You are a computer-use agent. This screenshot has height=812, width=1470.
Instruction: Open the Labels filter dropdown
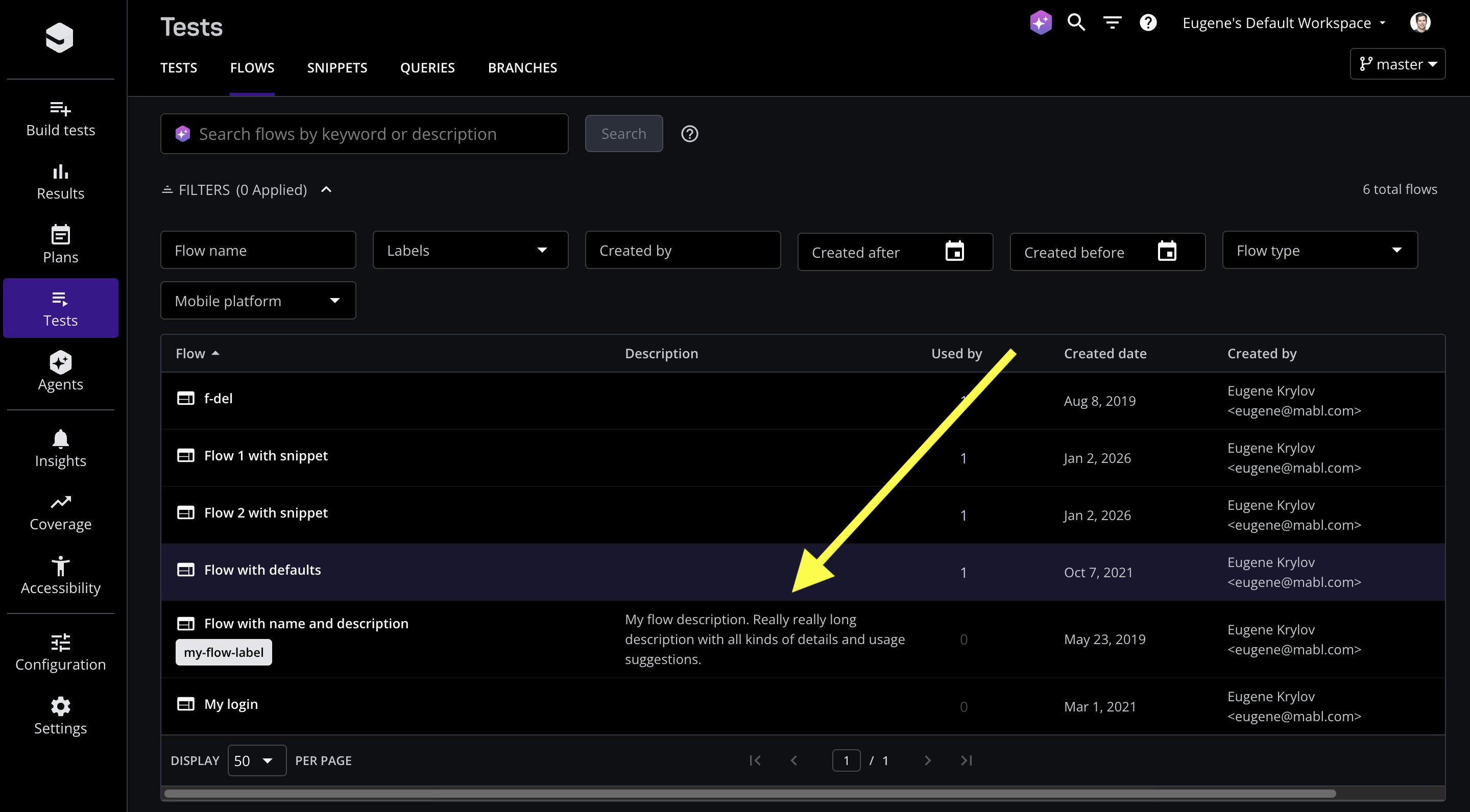coord(470,250)
